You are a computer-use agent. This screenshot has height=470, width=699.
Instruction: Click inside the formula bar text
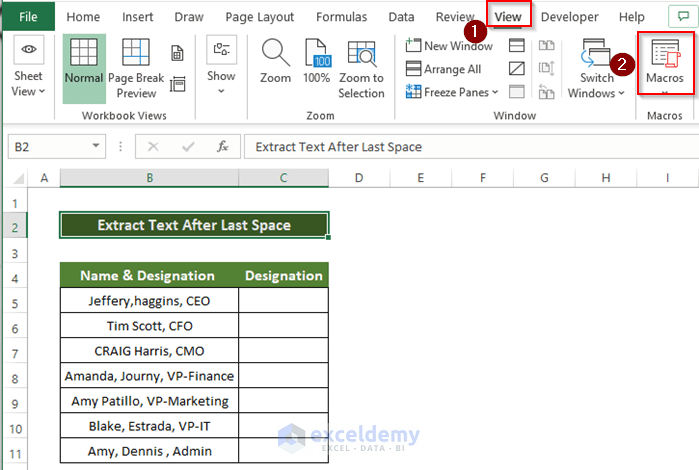(338, 147)
